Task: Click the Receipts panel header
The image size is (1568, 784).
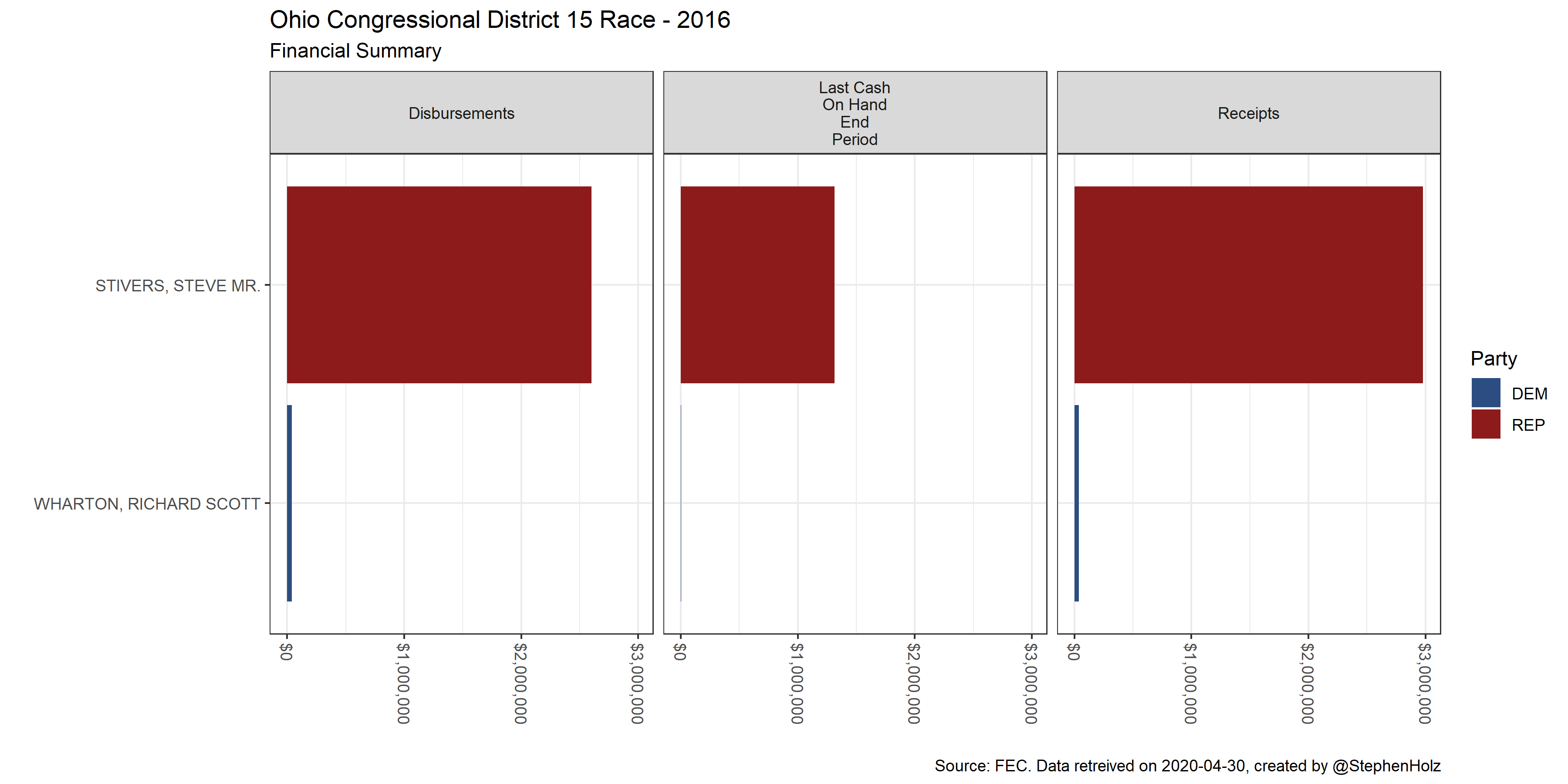Action: tap(1248, 113)
